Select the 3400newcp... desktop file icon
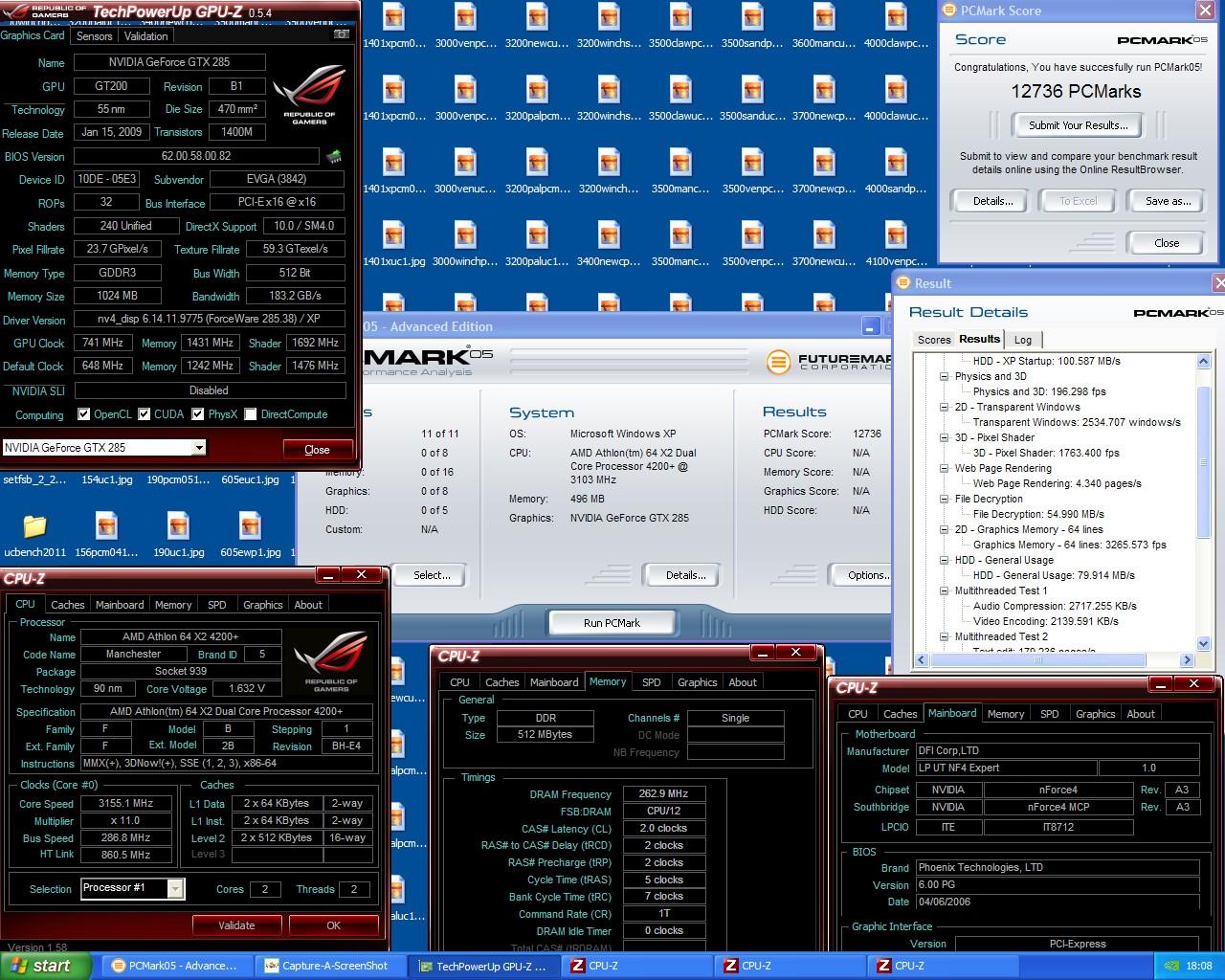This screenshot has height=980, width=1225. click(x=609, y=236)
